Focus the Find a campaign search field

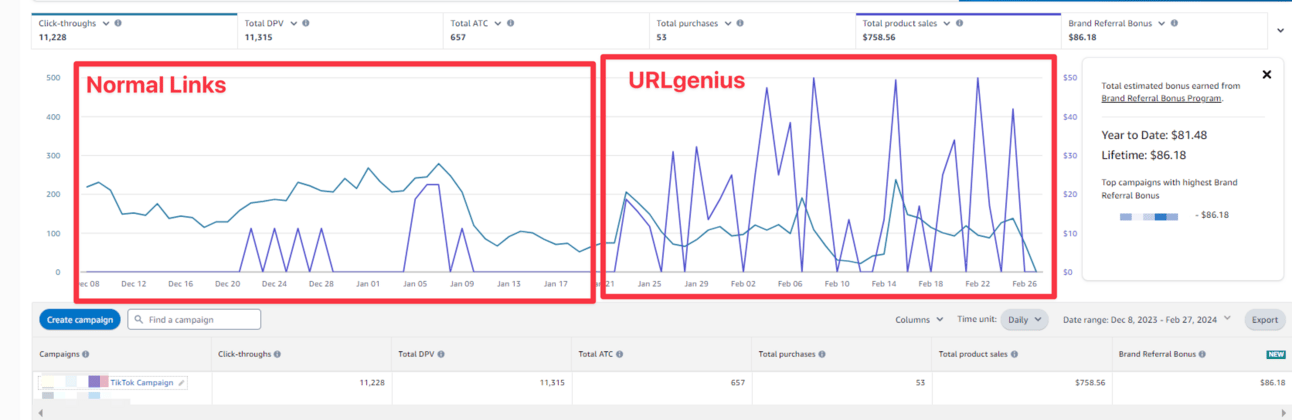point(194,320)
